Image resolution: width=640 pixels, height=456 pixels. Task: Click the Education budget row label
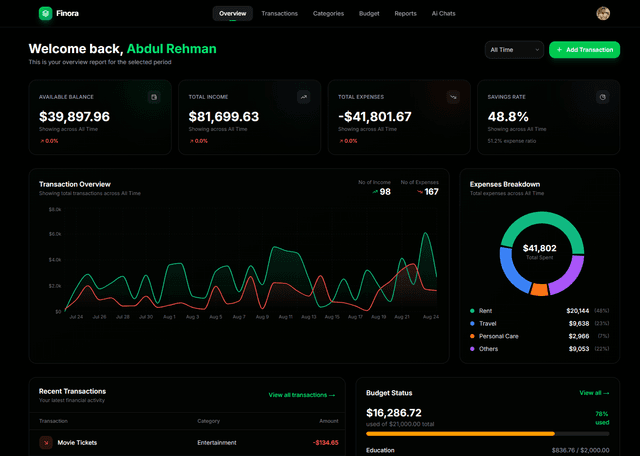380,450
